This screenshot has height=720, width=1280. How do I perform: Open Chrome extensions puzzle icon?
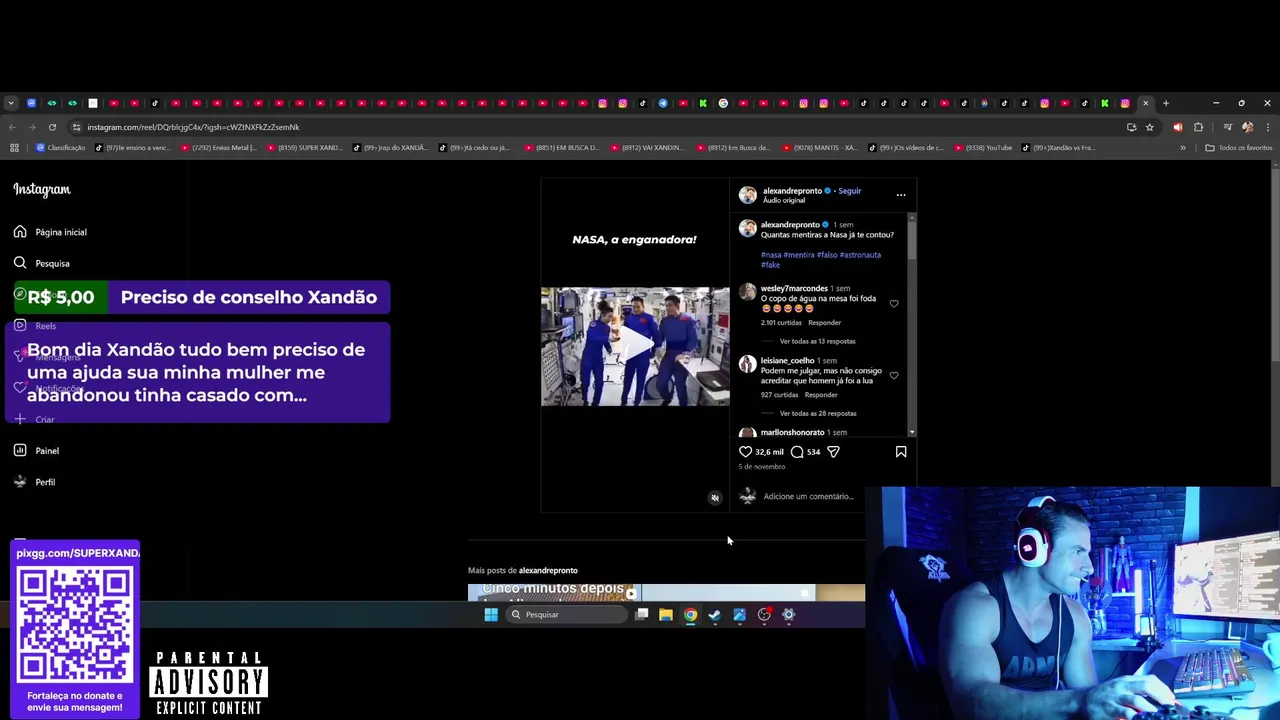[1198, 127]
